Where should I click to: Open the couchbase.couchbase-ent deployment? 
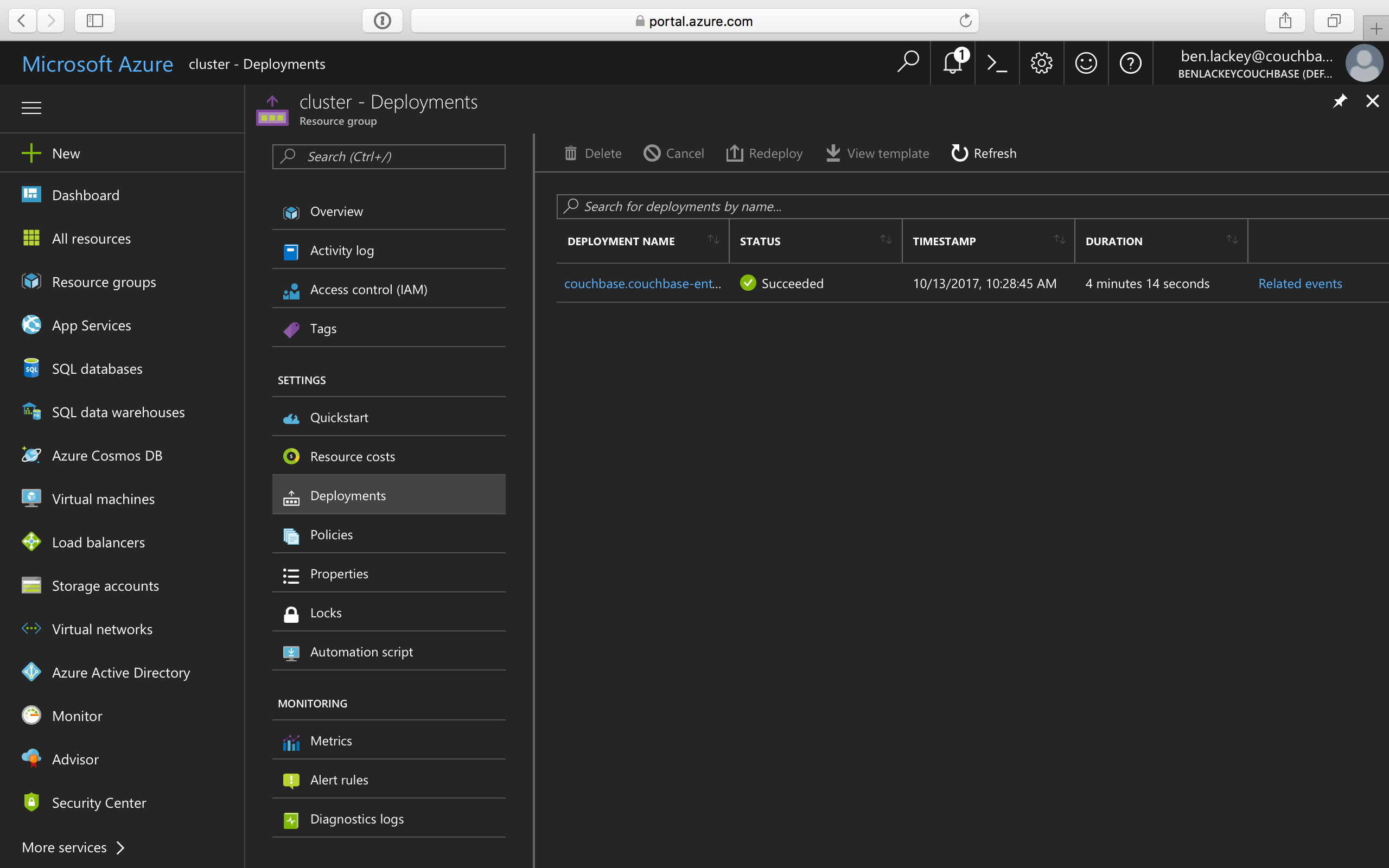[643, 283]
